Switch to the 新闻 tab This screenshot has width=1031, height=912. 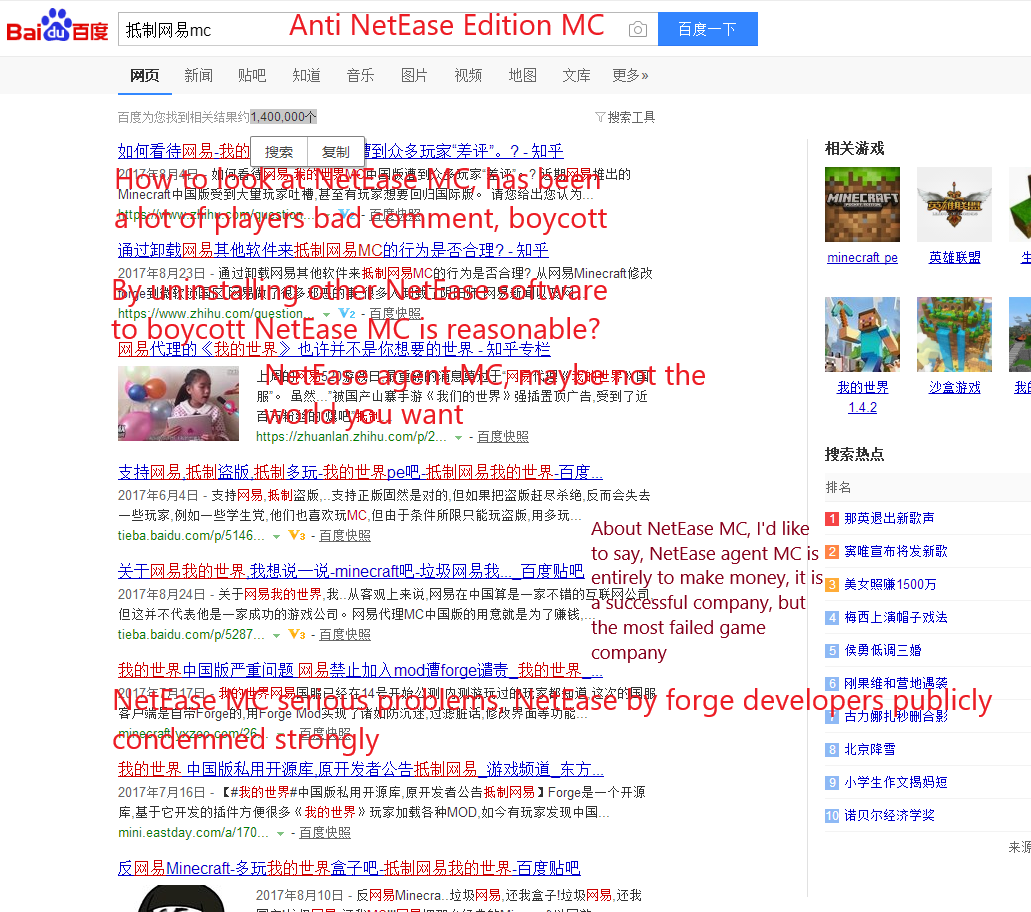pyautogui.click(x=198, y=76)
